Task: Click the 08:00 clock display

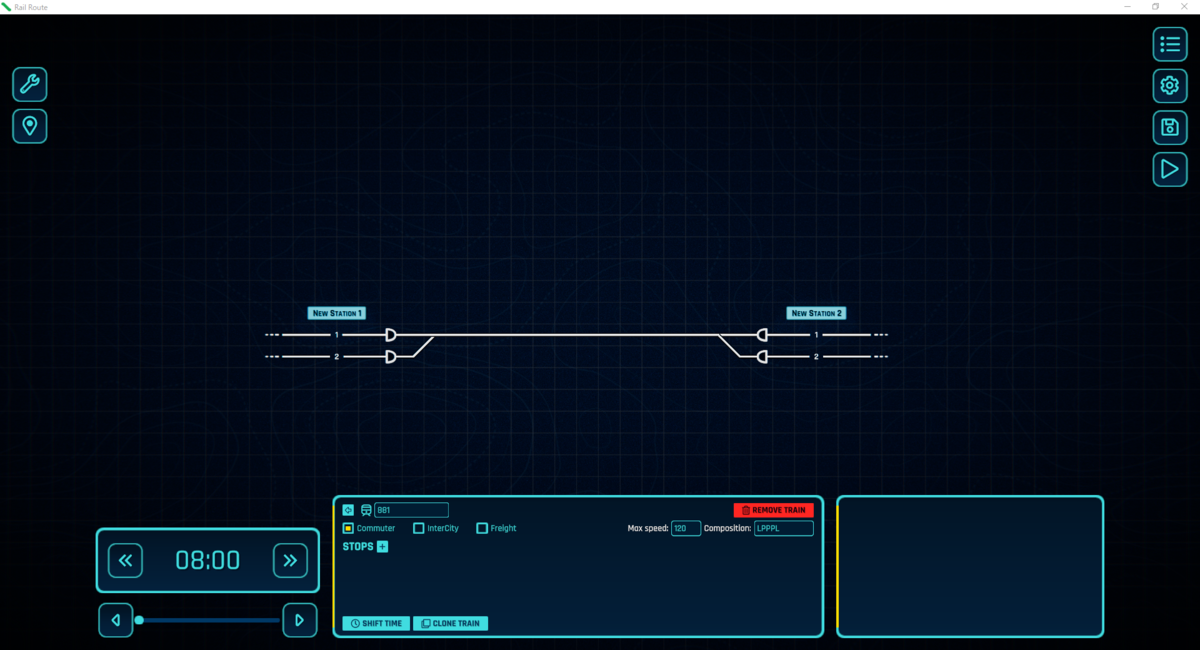Action: 208,561
